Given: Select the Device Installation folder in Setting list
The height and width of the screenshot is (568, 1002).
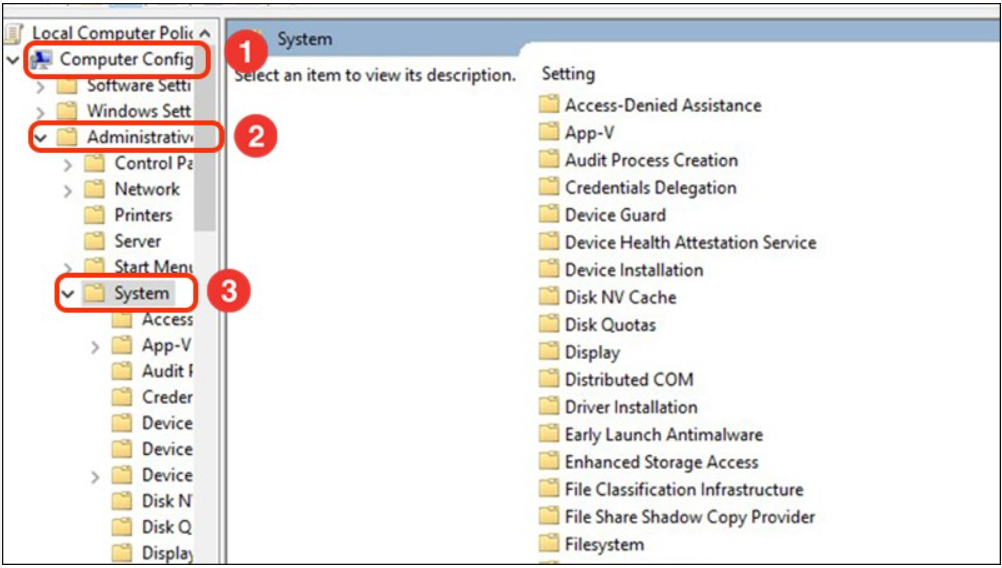Looking at the screenshot, I should tap(621, 270).
